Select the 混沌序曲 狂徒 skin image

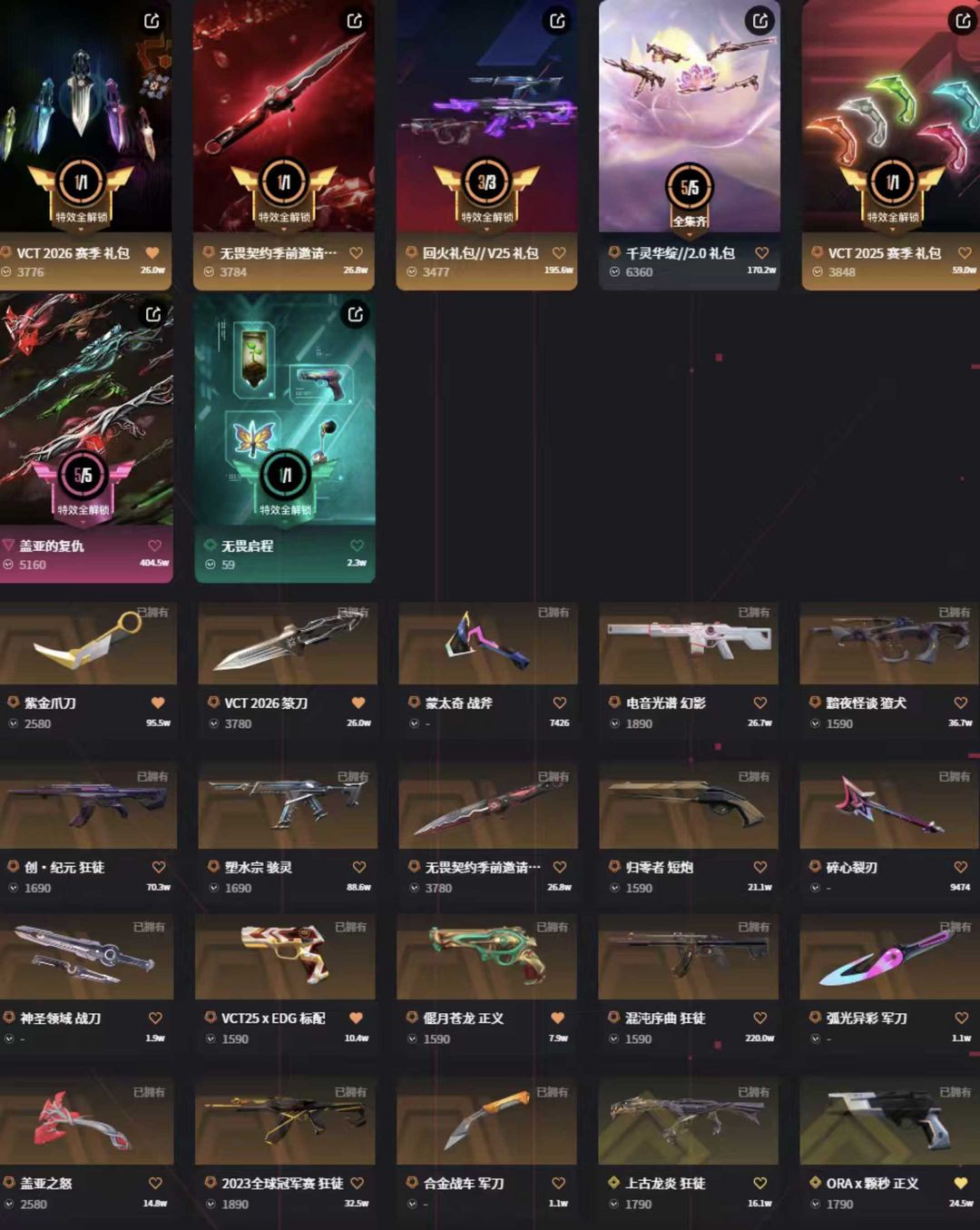(x=688, y=958)
